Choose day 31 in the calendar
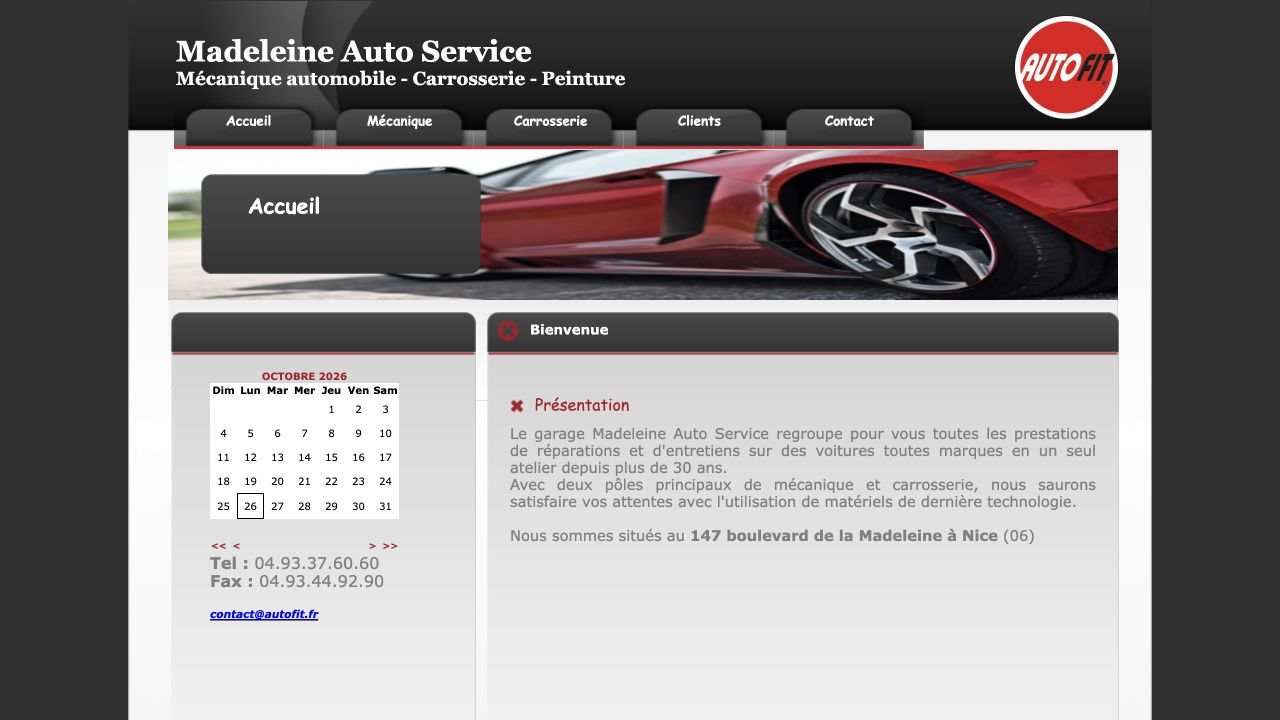Viewport: 1280px width, 720px height. pyautogui.click(x=385, y=506)
